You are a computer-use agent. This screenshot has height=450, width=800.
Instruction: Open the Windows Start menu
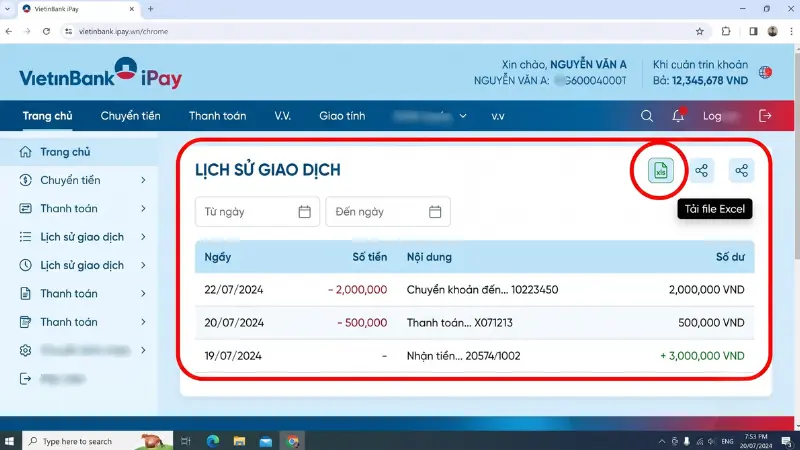[x=9, y=441]
